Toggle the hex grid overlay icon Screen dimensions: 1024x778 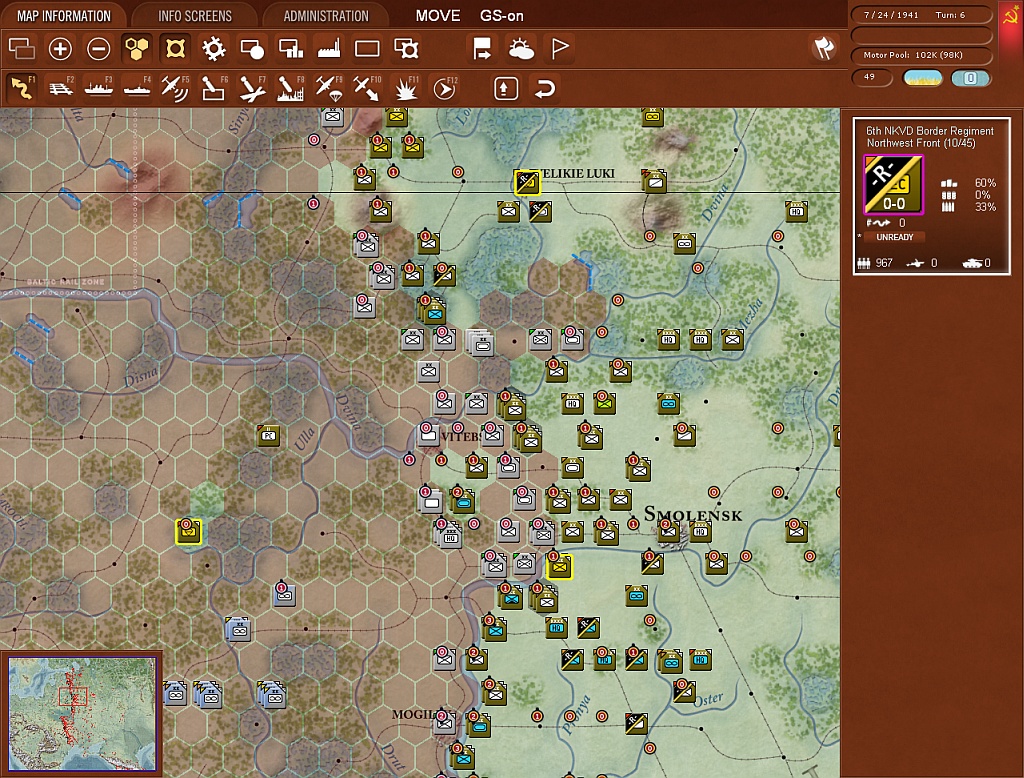(x=136, y=49)
